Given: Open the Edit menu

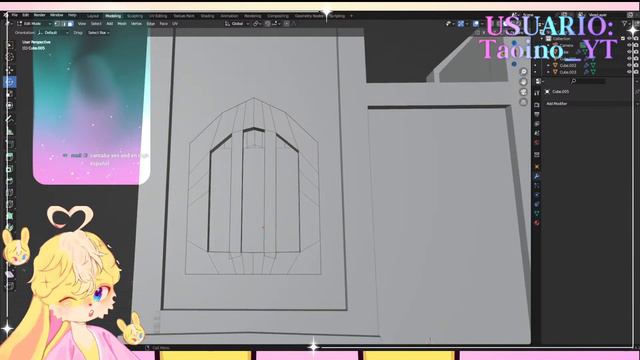Looking at the screenshot, I should tap(25, 15).
